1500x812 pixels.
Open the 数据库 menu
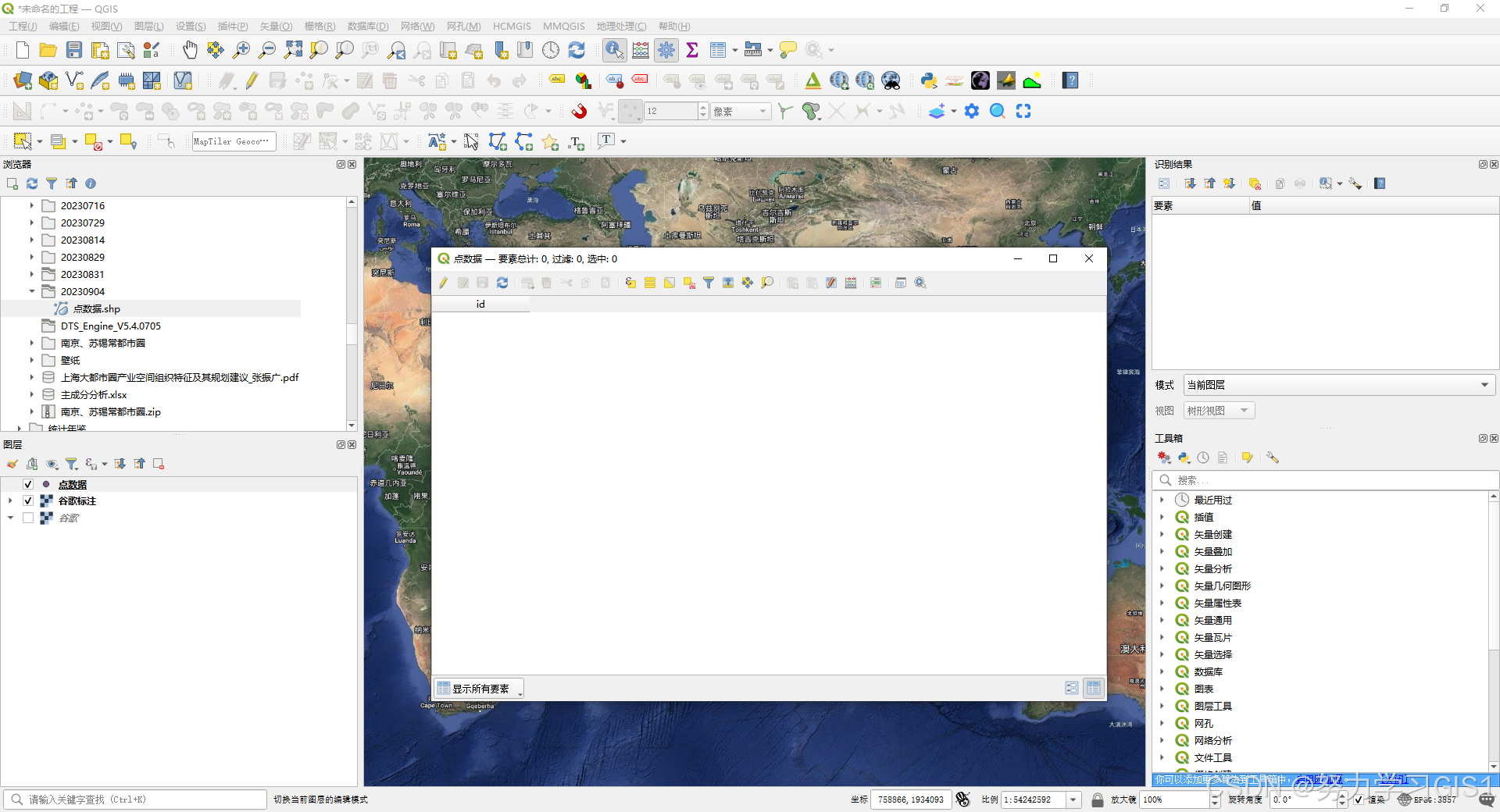point(368,27)
